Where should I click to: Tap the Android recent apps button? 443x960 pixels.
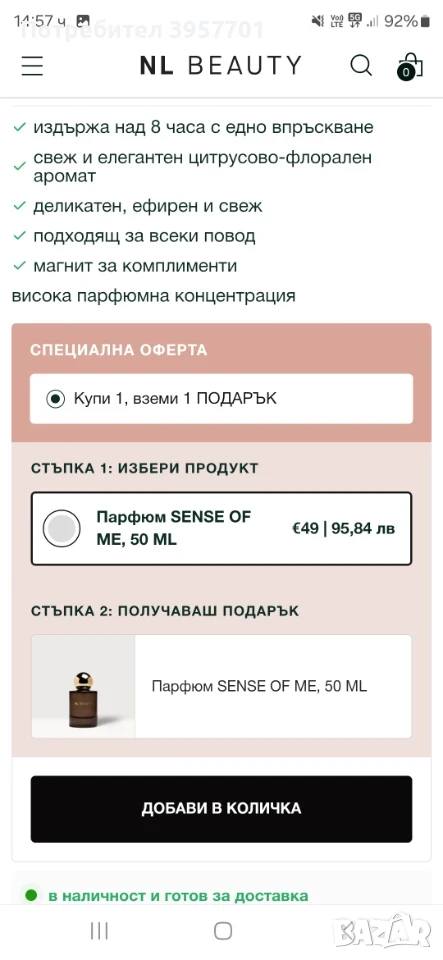click(x=99, y=931)
